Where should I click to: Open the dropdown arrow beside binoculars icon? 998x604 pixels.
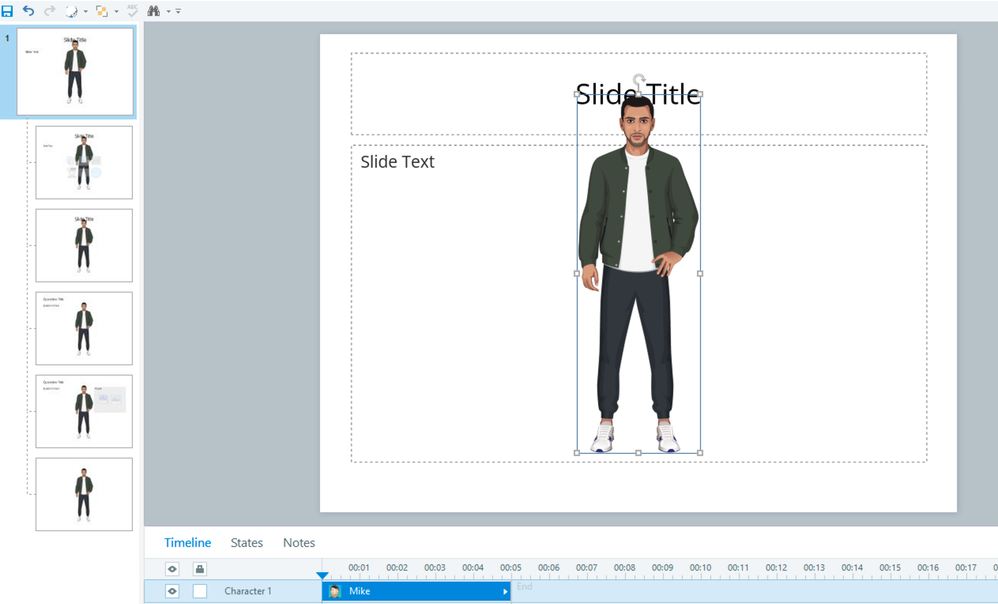coord(168,11)
